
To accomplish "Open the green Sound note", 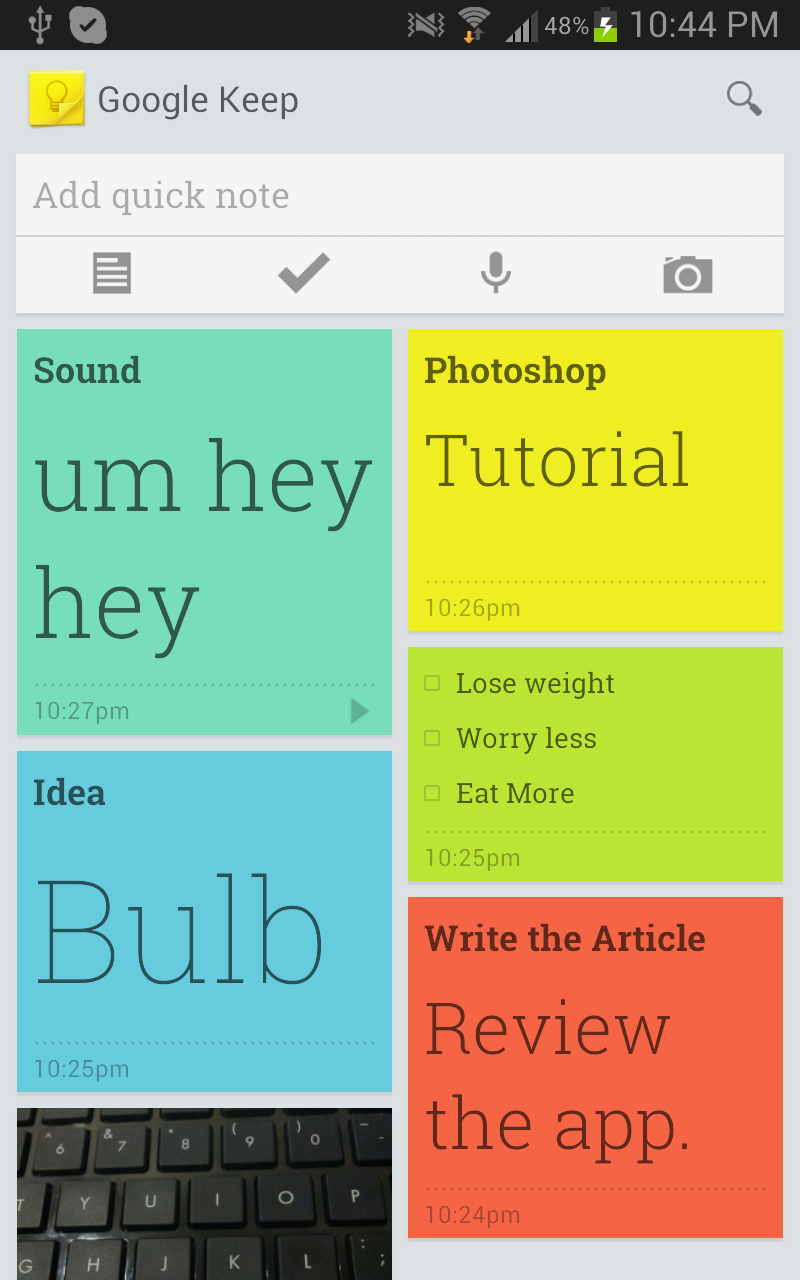I will [204, 530].
